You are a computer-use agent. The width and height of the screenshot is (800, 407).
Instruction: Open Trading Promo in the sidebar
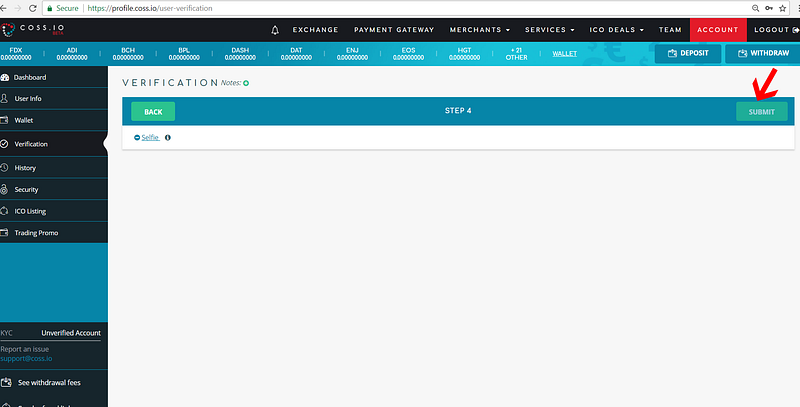click(54, 233)
